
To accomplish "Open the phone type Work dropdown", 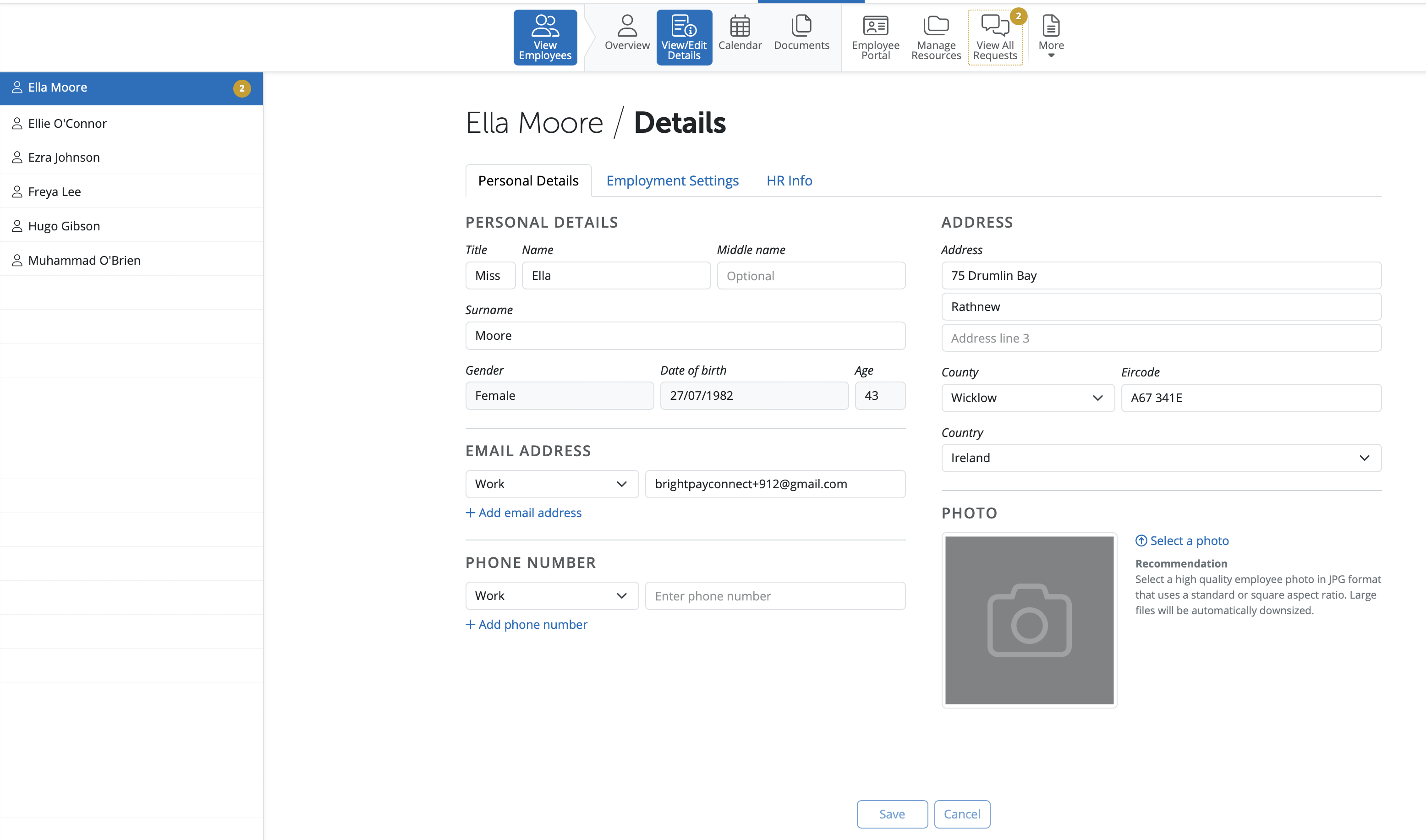I will 551,595.
